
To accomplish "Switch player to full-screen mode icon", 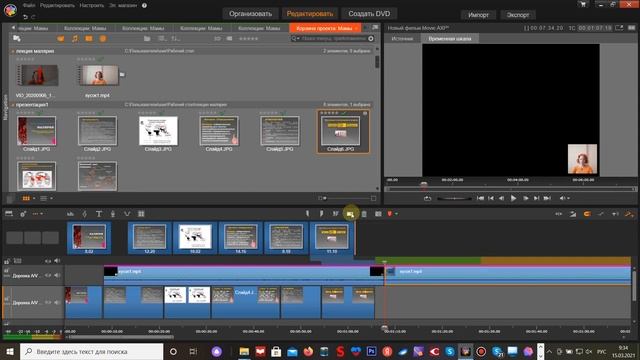I will coord(620,28).
